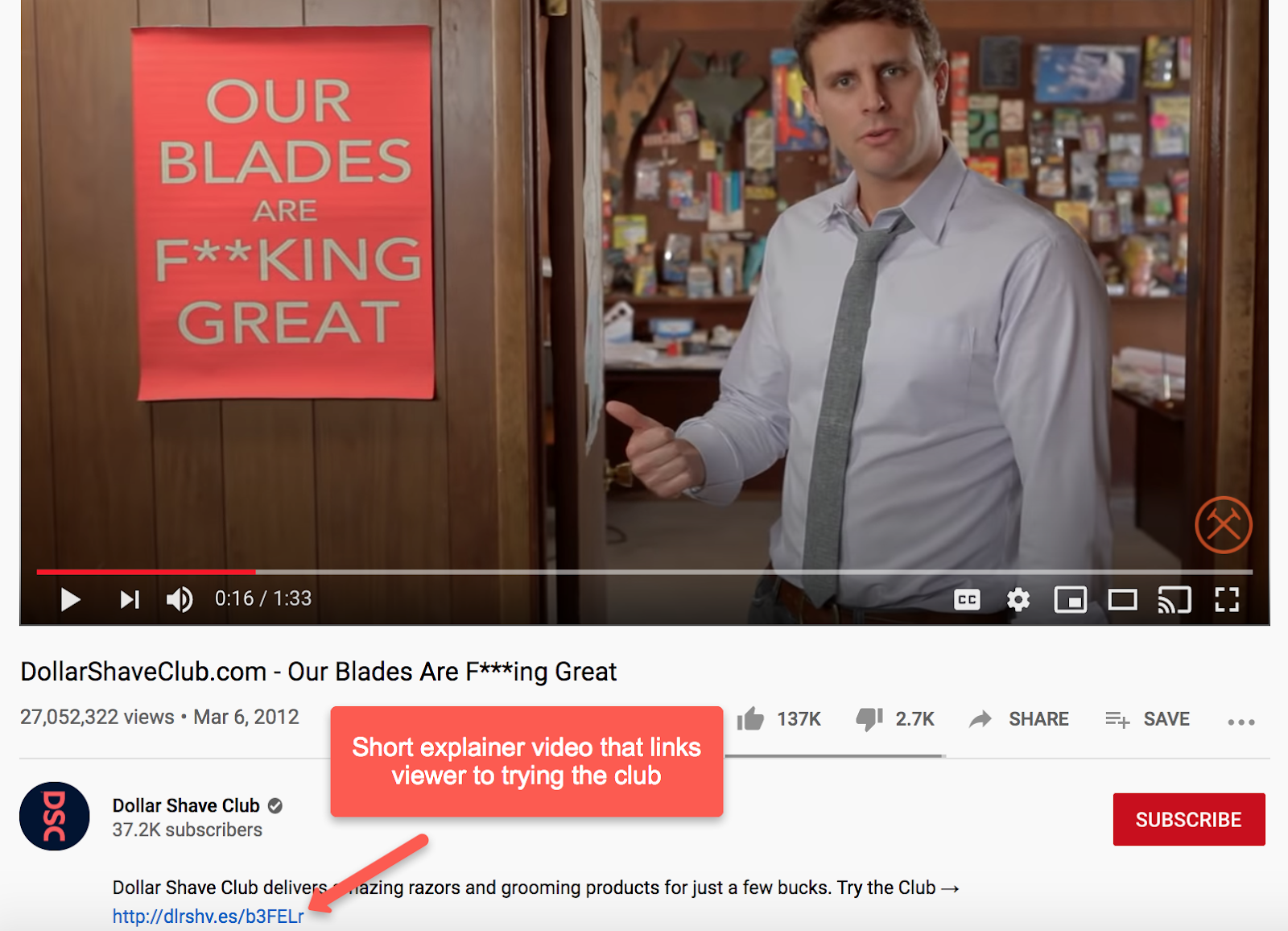Click the orange channel watermark logo
The image size is (1288, 931).
1224,525
